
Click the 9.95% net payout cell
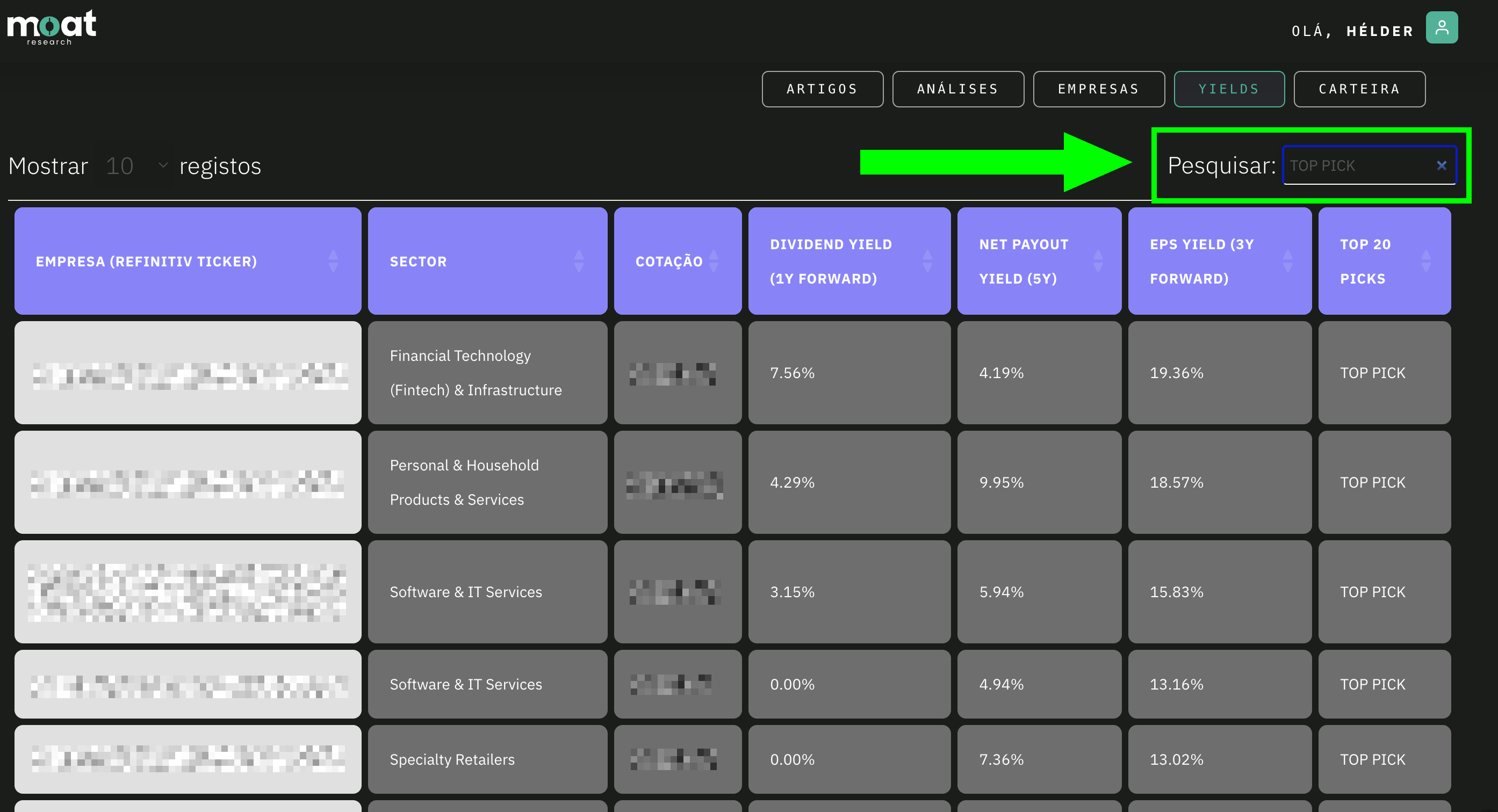[1039, 482]
